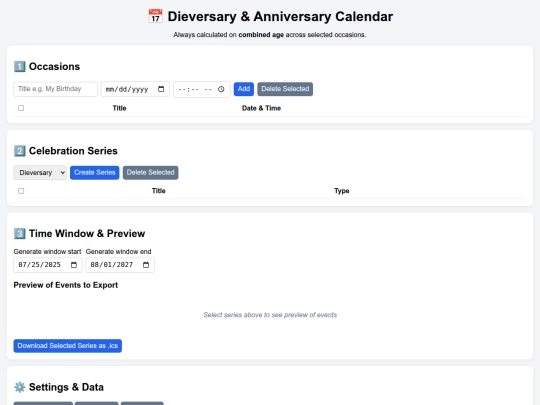Click number one badge beside Occasions
Screen dimensions: 540x405
tap(20, 66)
